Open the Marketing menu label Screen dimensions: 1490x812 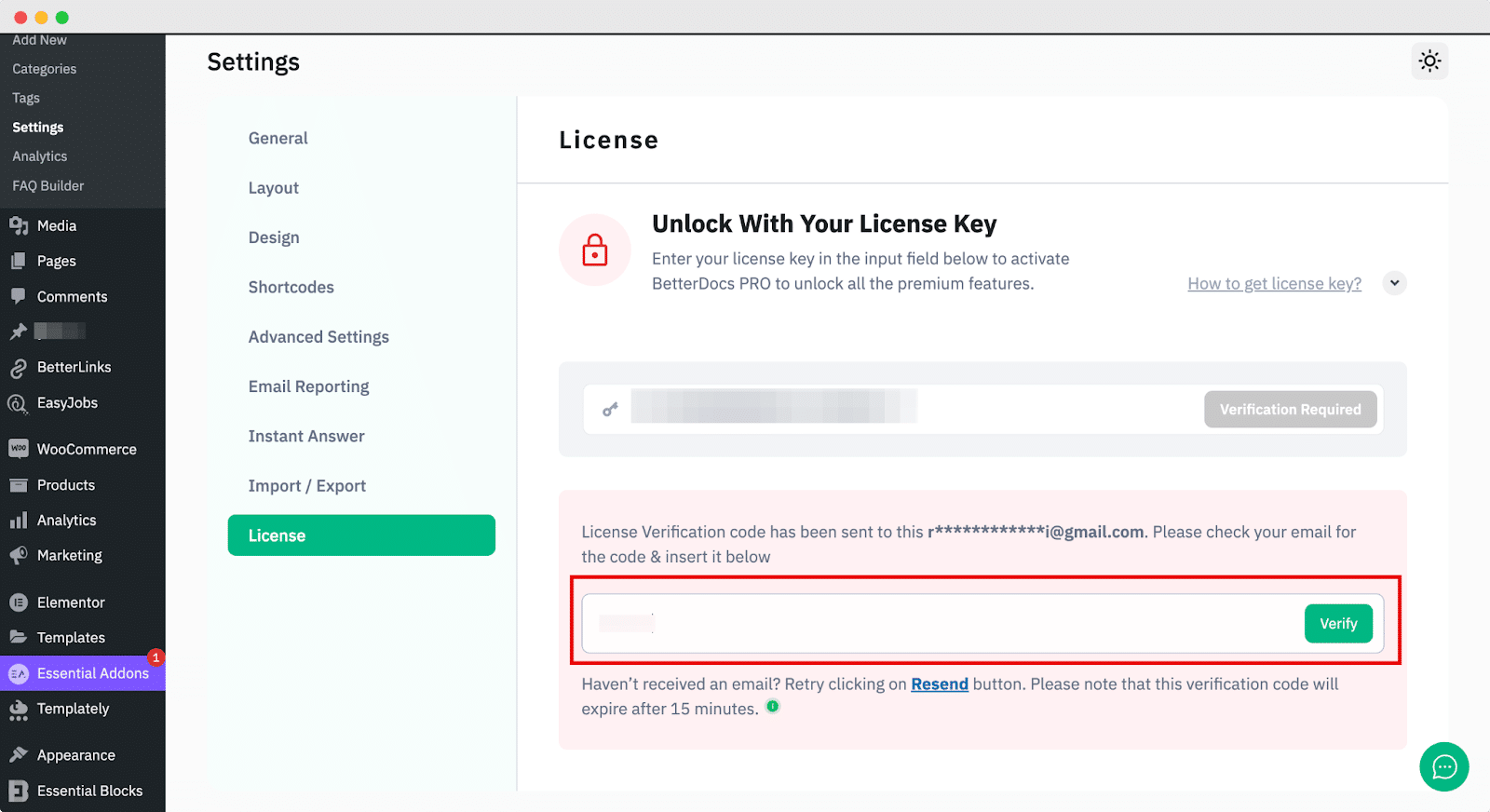(70, 556)
